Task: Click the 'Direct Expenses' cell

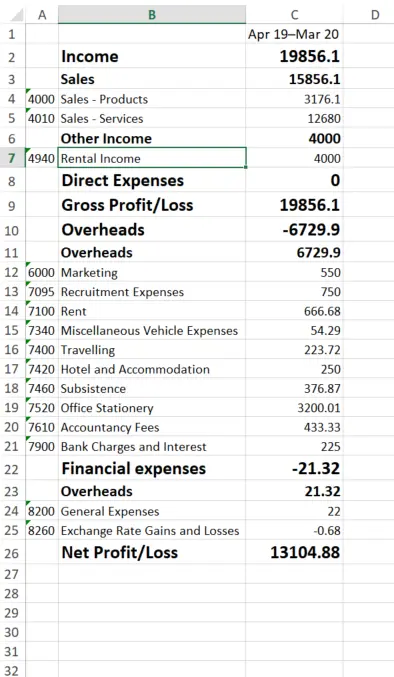Action: click(152, 180)
